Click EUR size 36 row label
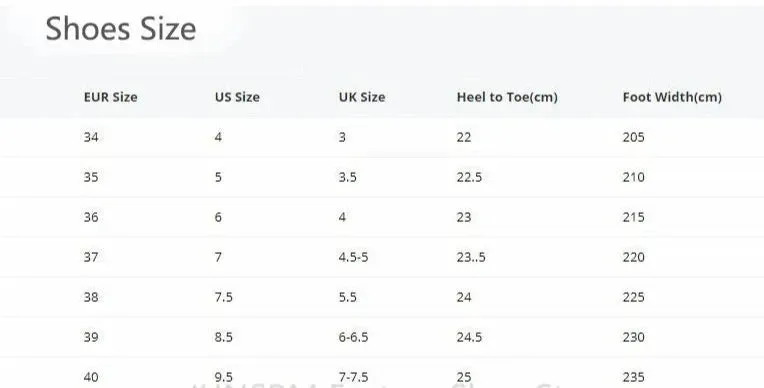 [x=91, y=217]
